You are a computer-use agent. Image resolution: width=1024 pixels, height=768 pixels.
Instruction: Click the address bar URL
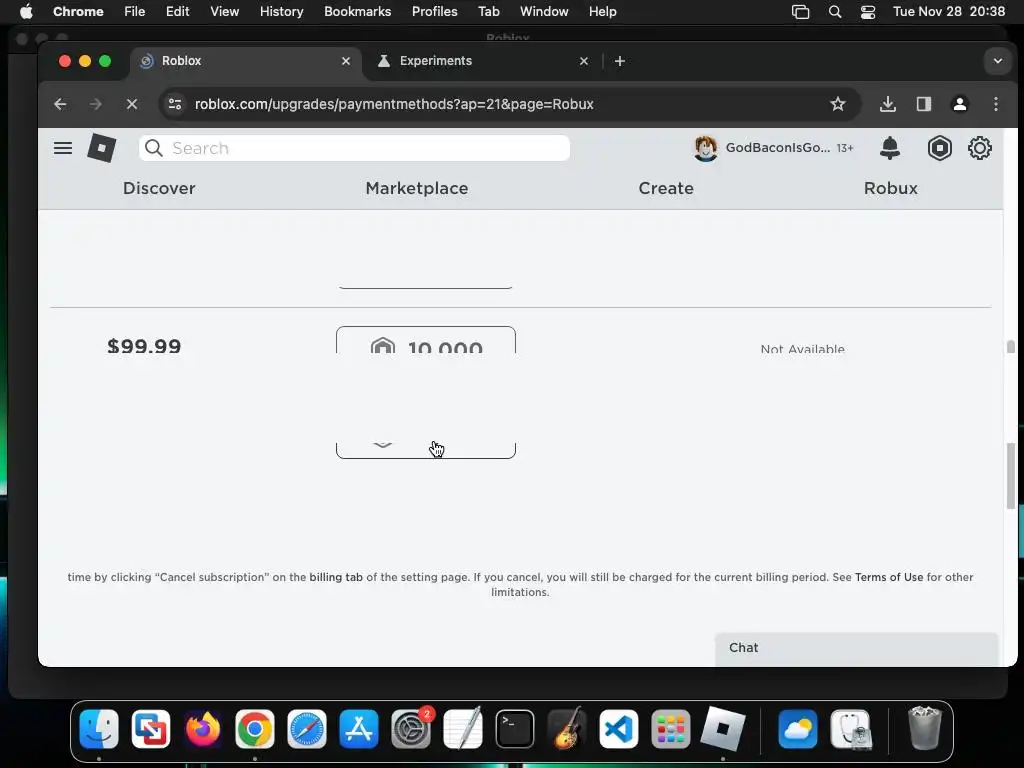(x=394, y=104)
